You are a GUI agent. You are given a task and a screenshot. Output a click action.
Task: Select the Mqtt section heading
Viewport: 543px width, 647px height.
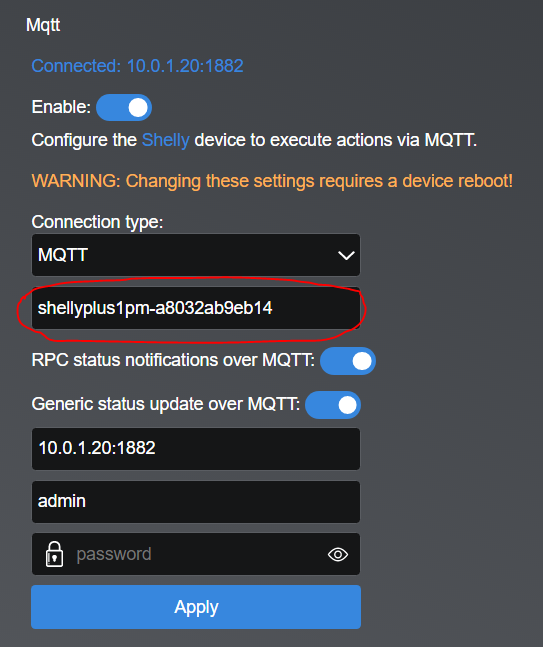(x=43, y=26)
